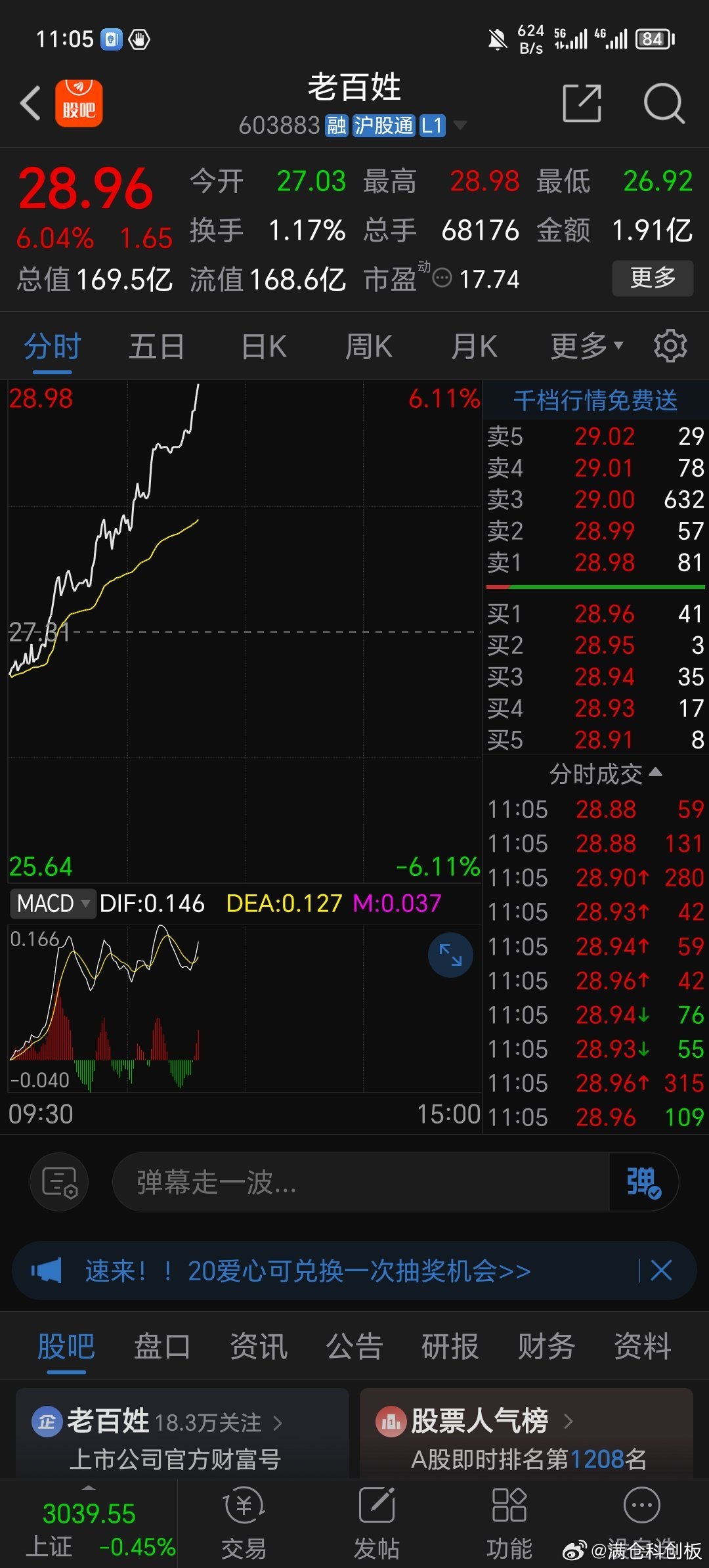
Task: Tap the intraday price line chart
Action: (x=244, y=630)
